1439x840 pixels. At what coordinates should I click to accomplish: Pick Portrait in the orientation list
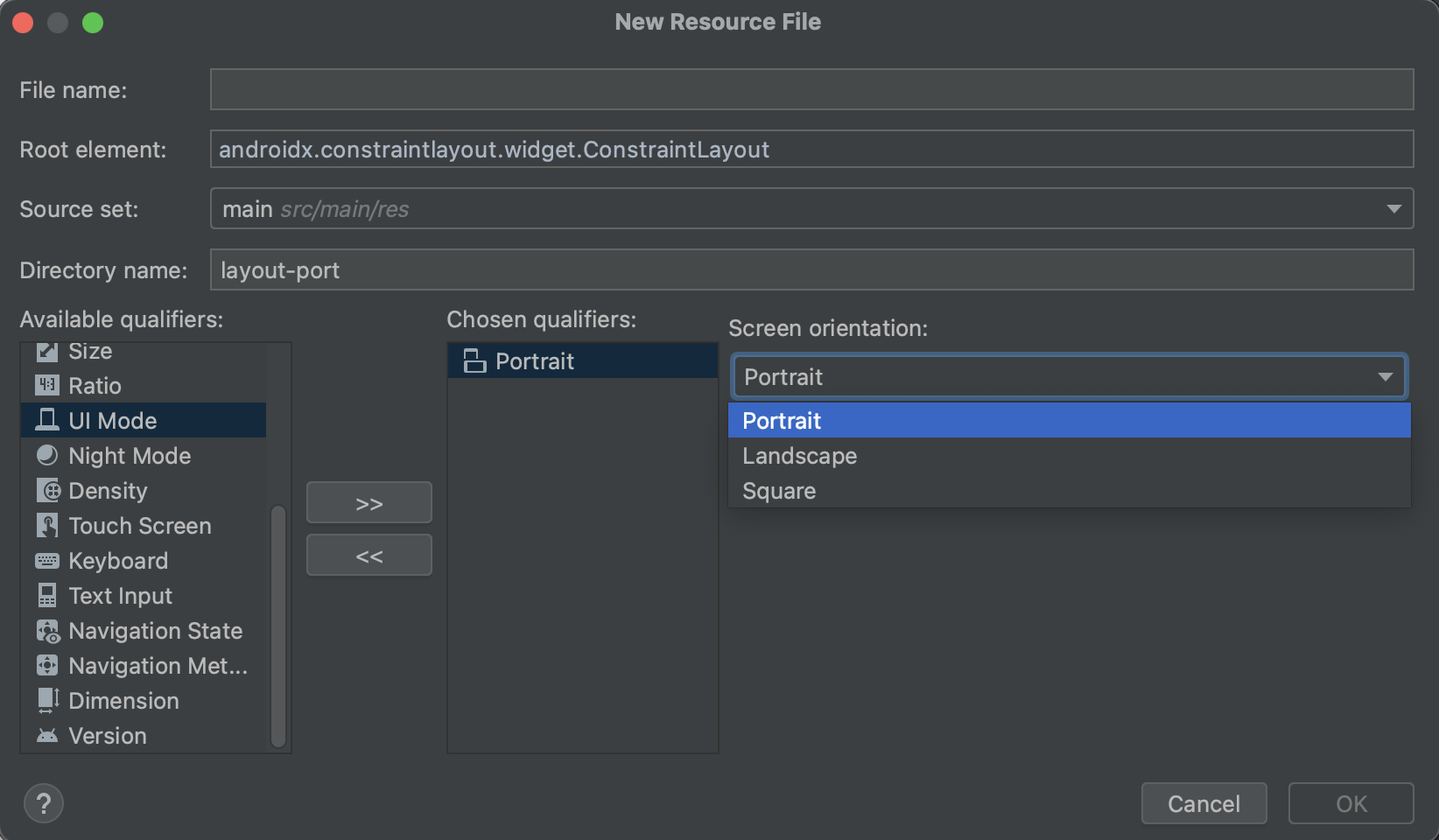[x=782, y=421]
